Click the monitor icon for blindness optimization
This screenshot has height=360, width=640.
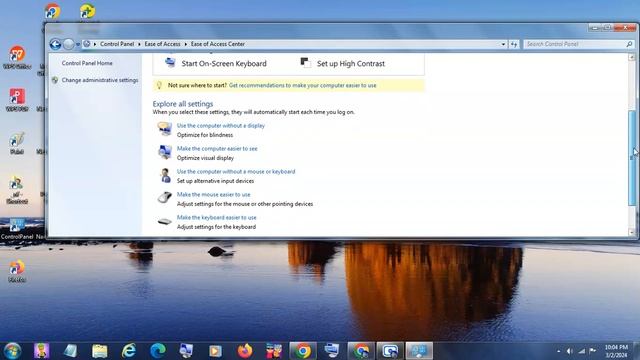[164, 129]
